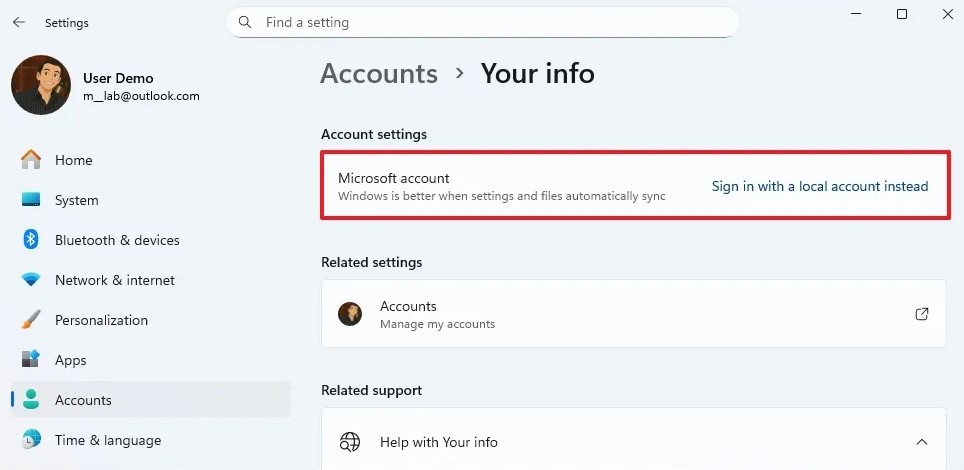This screenshot has height=470, width=964.
Task: Click the User Demo profile picture
Action: (x=41, y=85)
